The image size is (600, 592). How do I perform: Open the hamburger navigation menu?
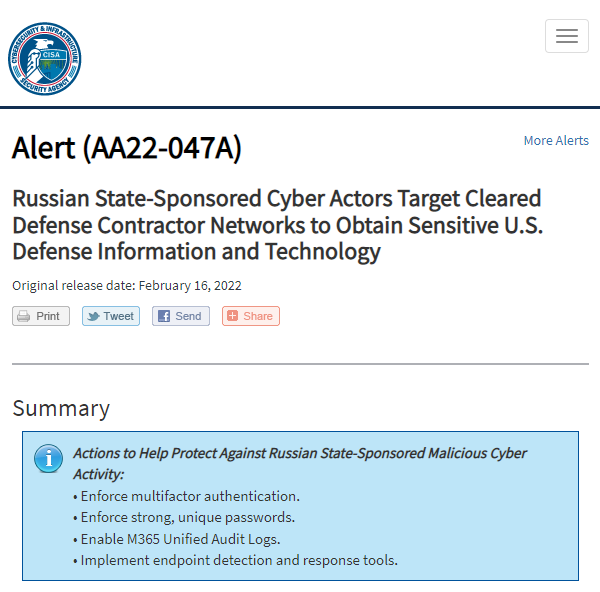tap(566, 36)
